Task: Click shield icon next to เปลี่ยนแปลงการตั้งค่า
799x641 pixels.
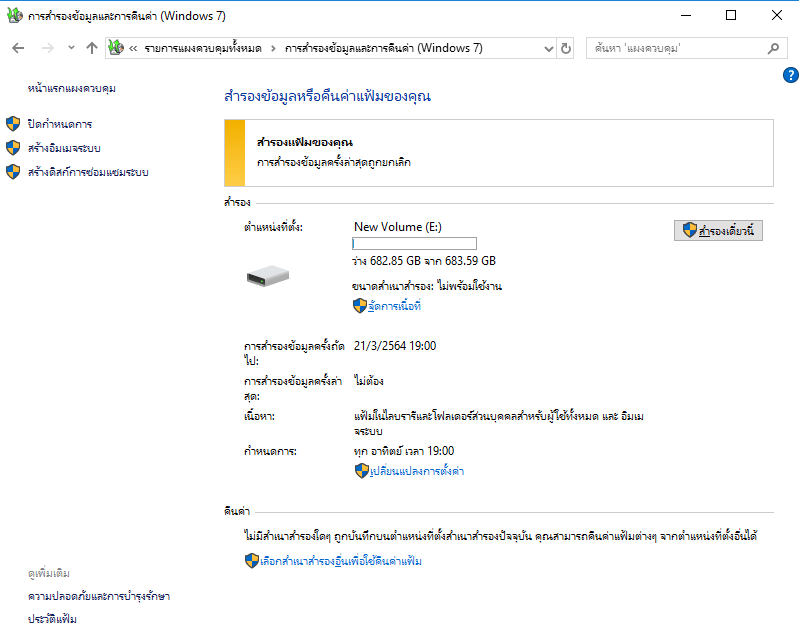Action: (362, 471)
